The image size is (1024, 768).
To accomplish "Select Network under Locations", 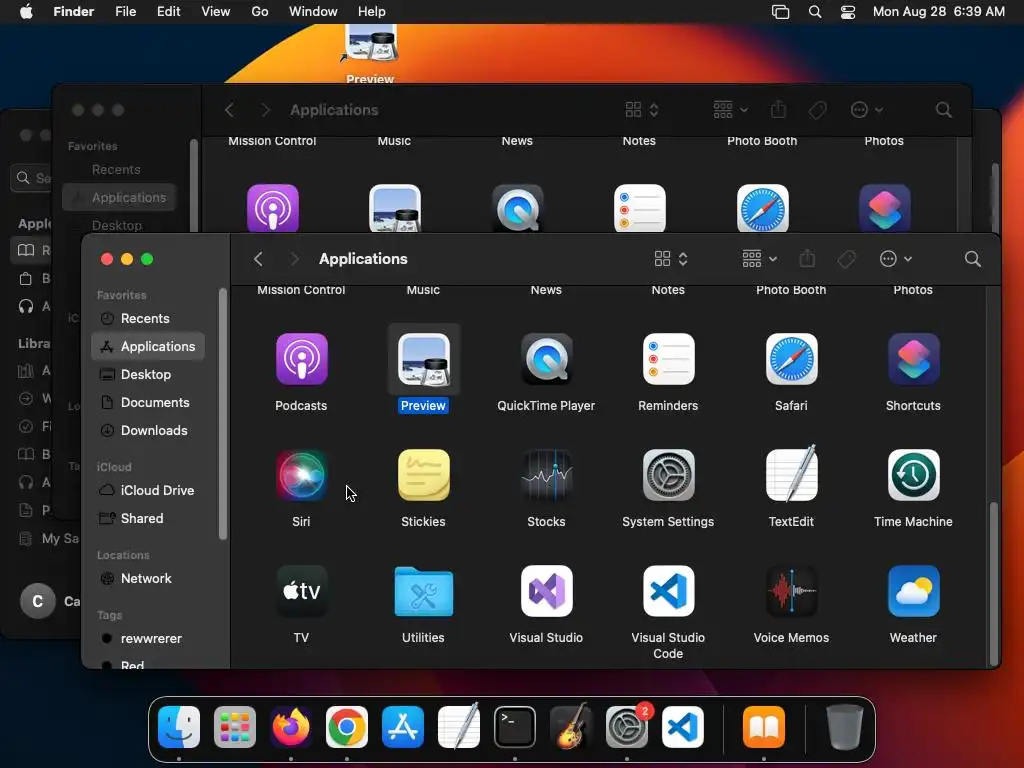I will [148, 579].
